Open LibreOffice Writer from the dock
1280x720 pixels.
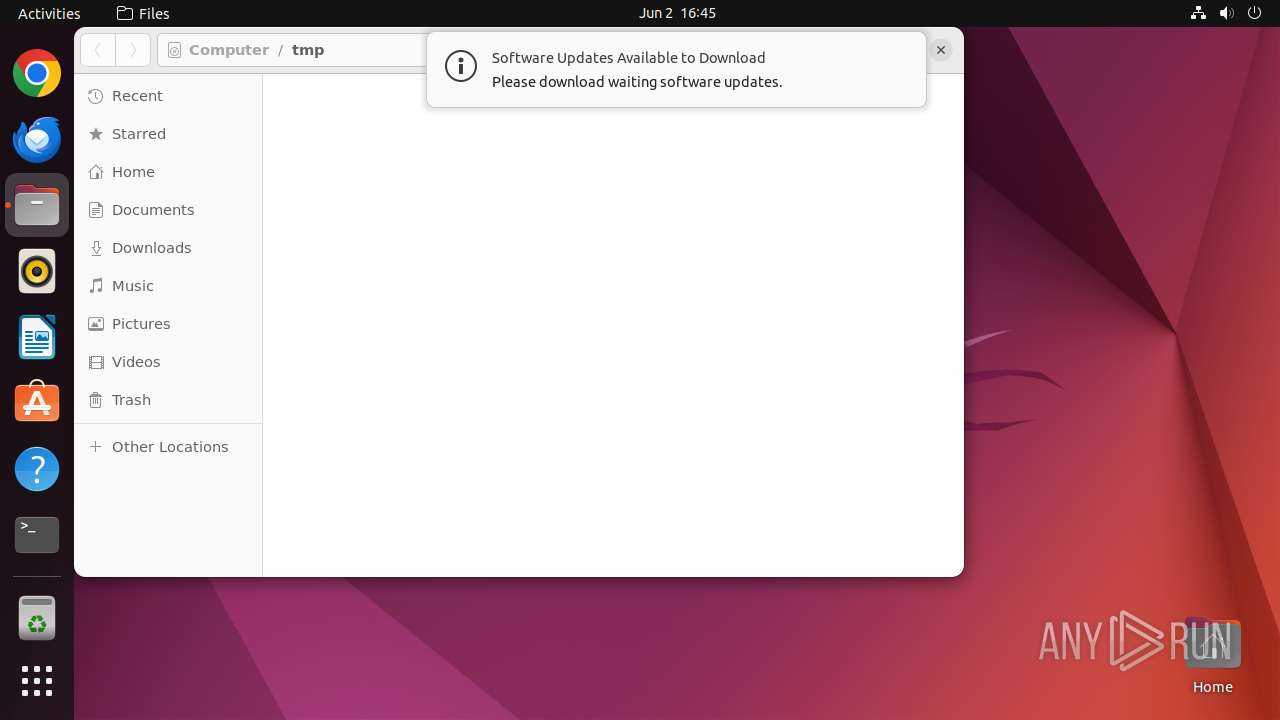coord(37,337)
